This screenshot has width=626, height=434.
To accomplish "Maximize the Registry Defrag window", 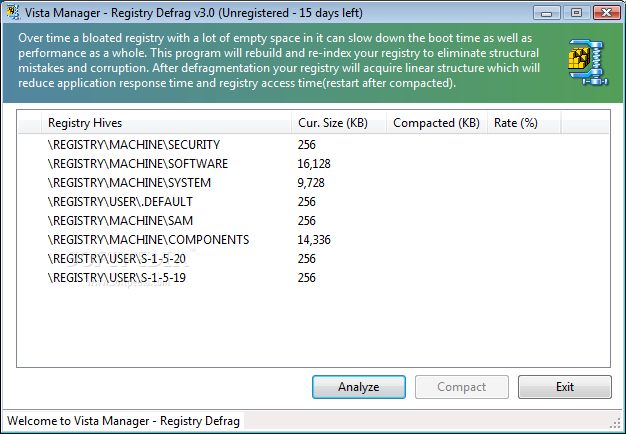I will (576, 13).
